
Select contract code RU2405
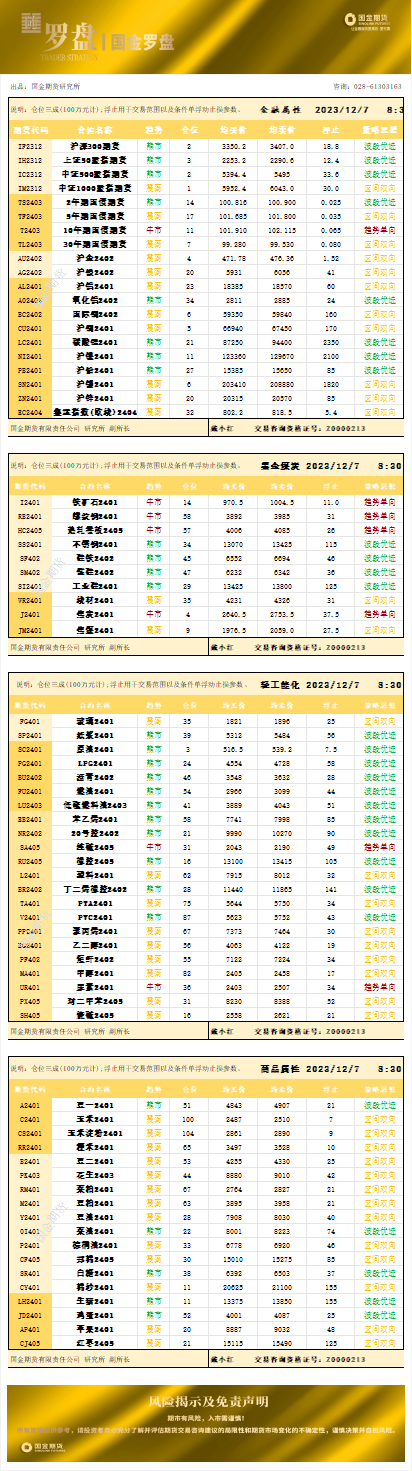30,861
